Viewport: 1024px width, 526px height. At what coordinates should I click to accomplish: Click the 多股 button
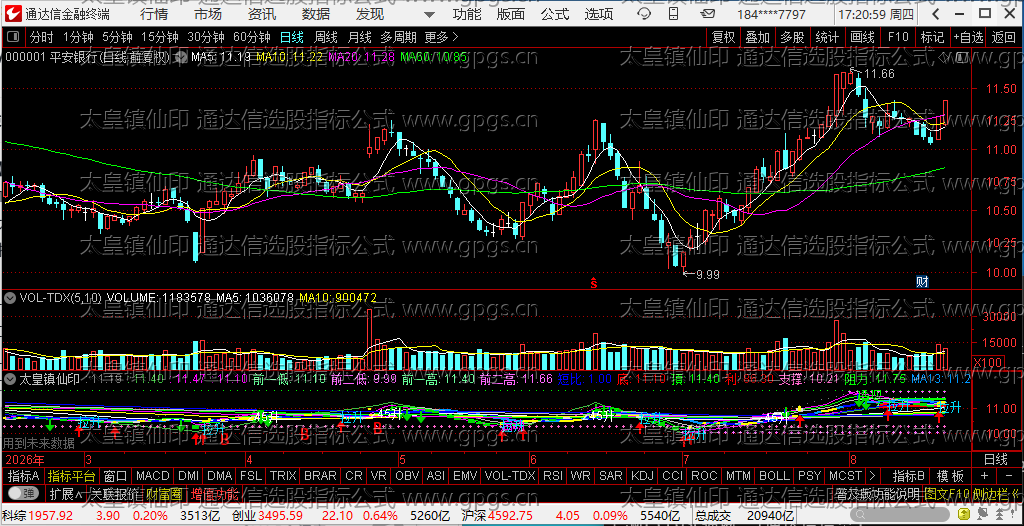[x=792, y=37]
